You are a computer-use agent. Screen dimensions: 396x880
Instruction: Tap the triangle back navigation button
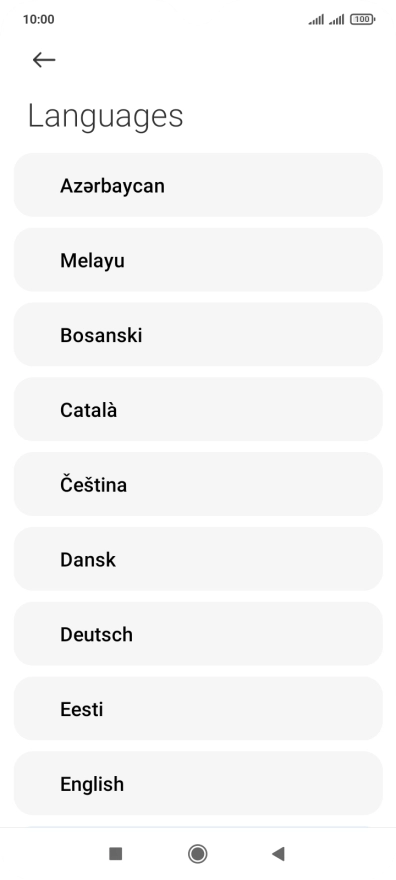click(x=278, y=854)
